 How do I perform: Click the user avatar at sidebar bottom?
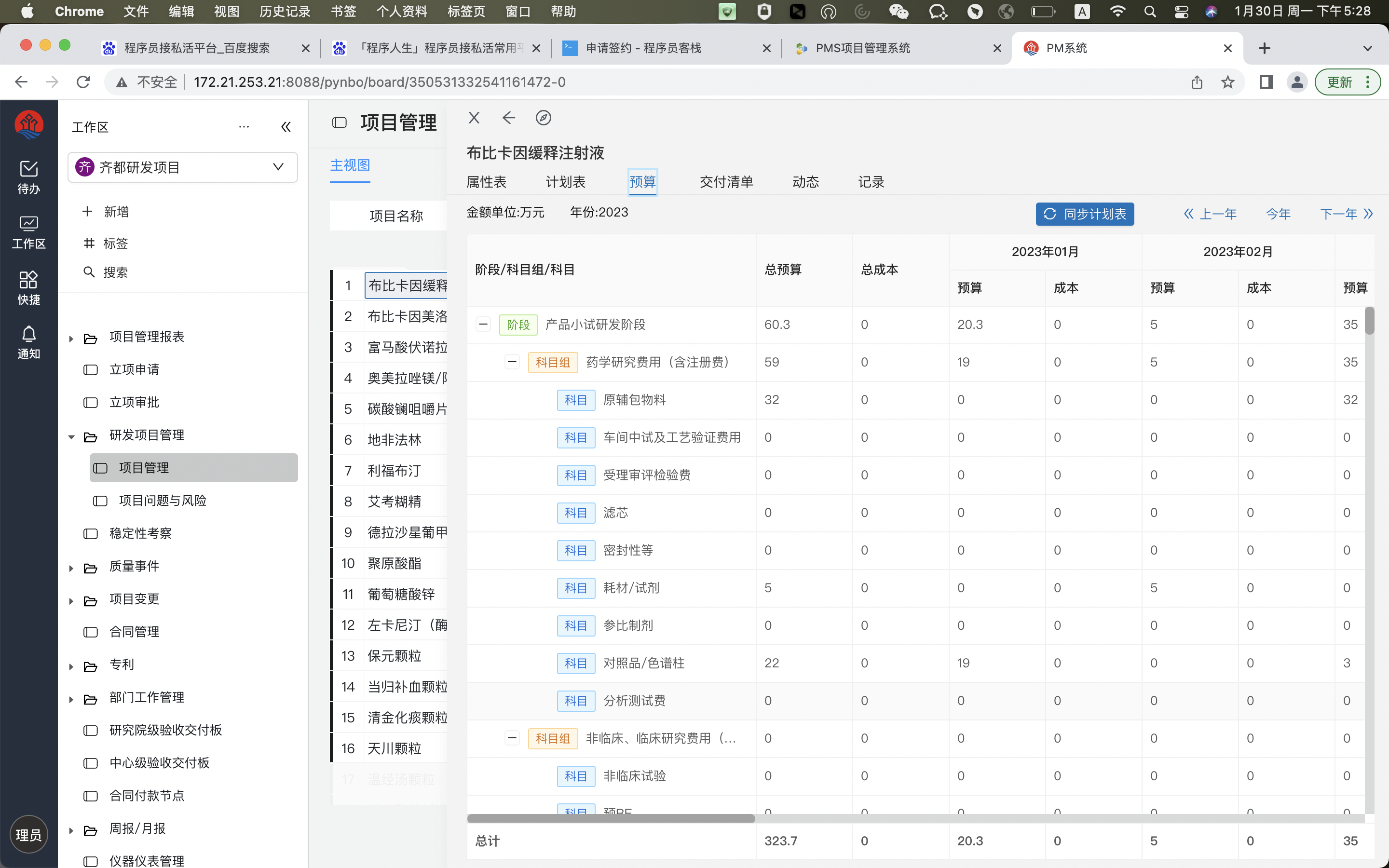29,834
